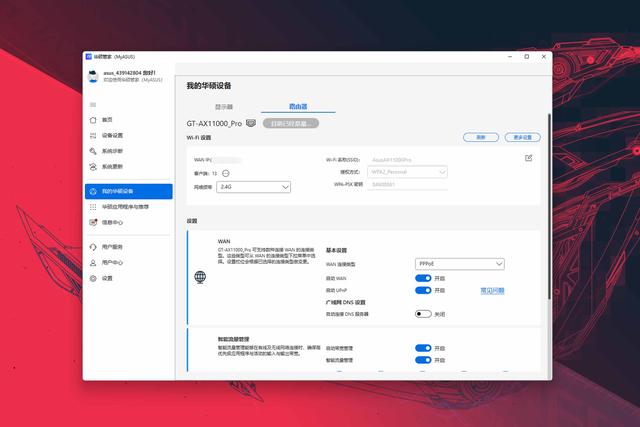Viewport: 640px width, 427px height.
Task: Click the gray status button beside router name
Action: tap(291, 123)
